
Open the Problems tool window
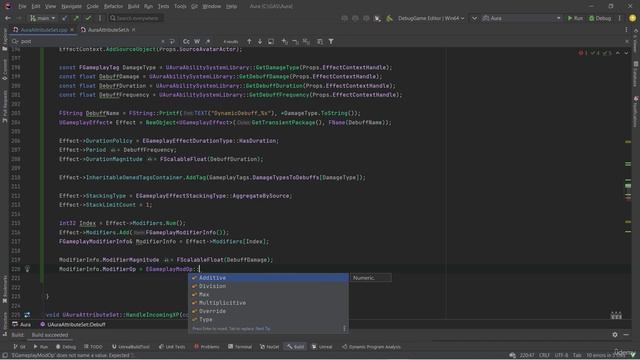[x=207, y=347]
